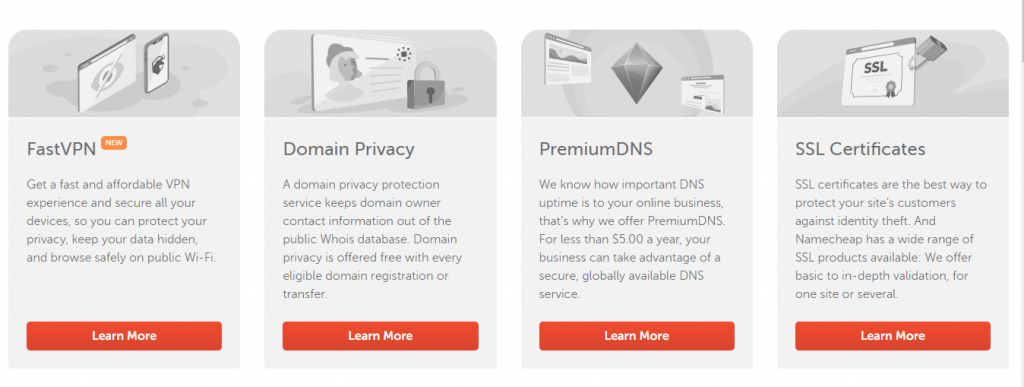Click the padlock icon on Domain Privacy card

[x=426, y=85]
